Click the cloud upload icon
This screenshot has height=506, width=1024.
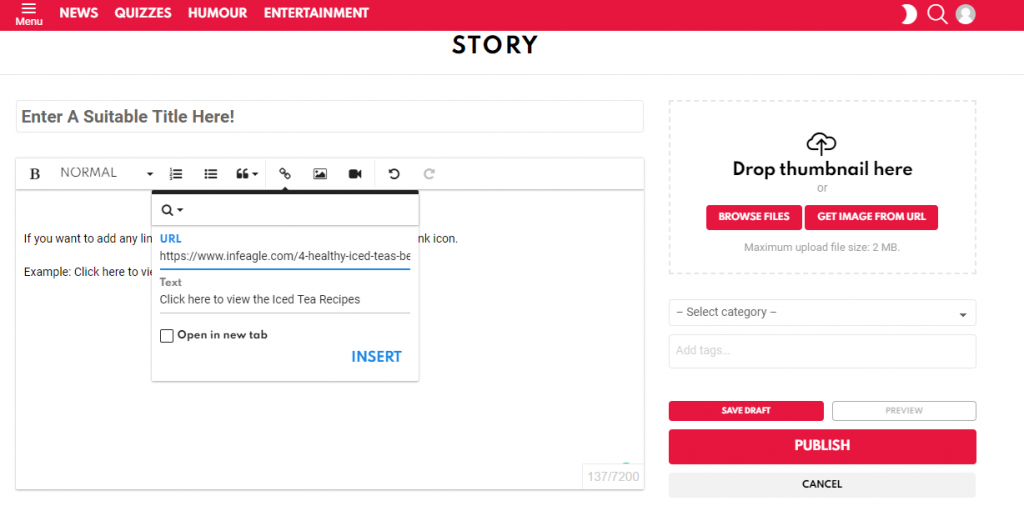click(x=822, y=143)
